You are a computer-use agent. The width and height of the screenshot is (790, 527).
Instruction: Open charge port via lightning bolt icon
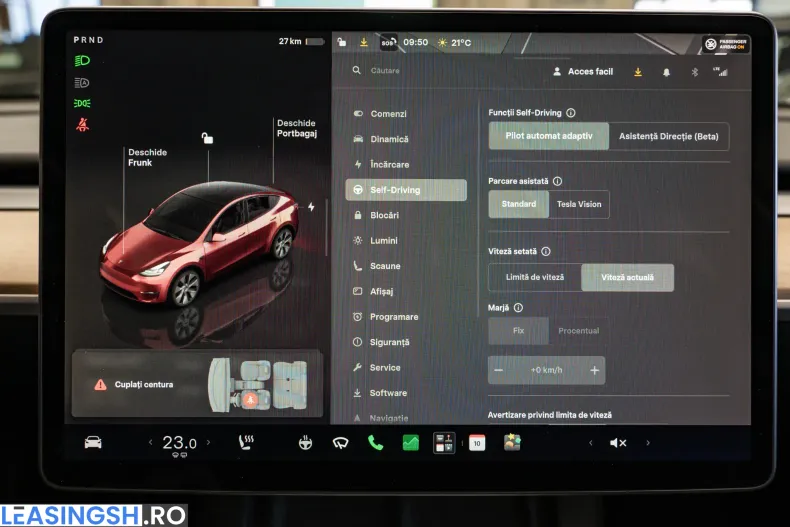(311, 207)
